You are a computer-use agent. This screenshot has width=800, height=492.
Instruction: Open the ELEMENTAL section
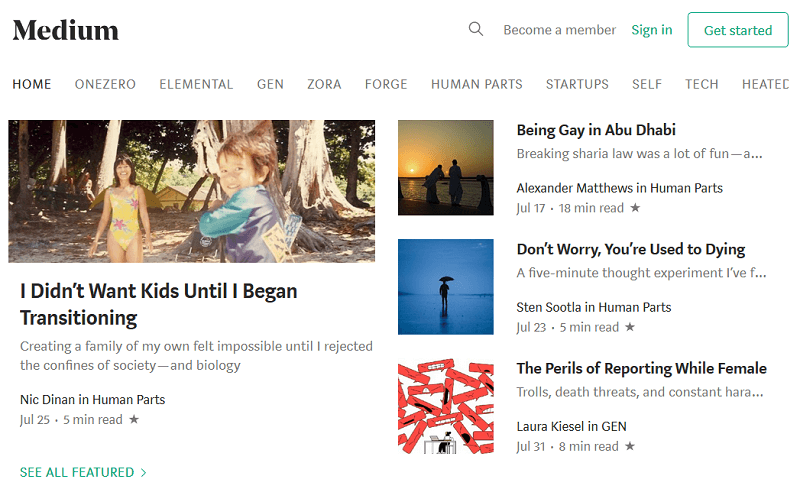click(196, 84)
